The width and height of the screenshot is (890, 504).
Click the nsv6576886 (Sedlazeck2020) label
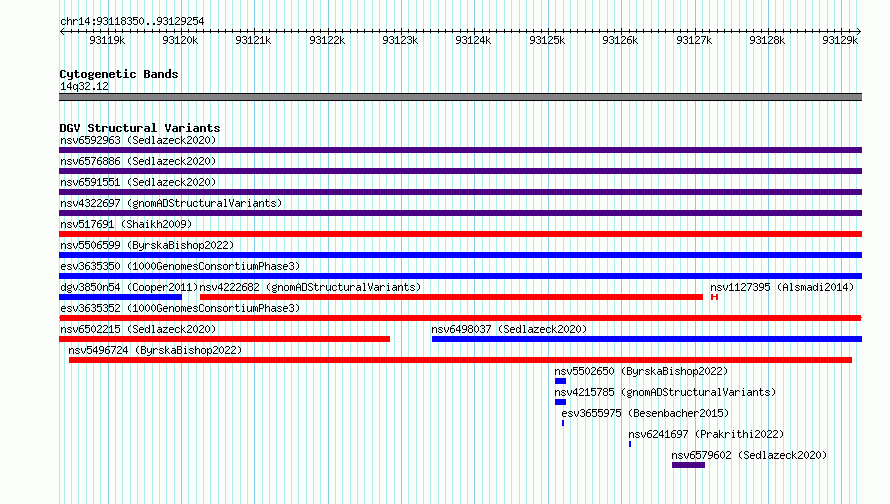tap(138, 161)
